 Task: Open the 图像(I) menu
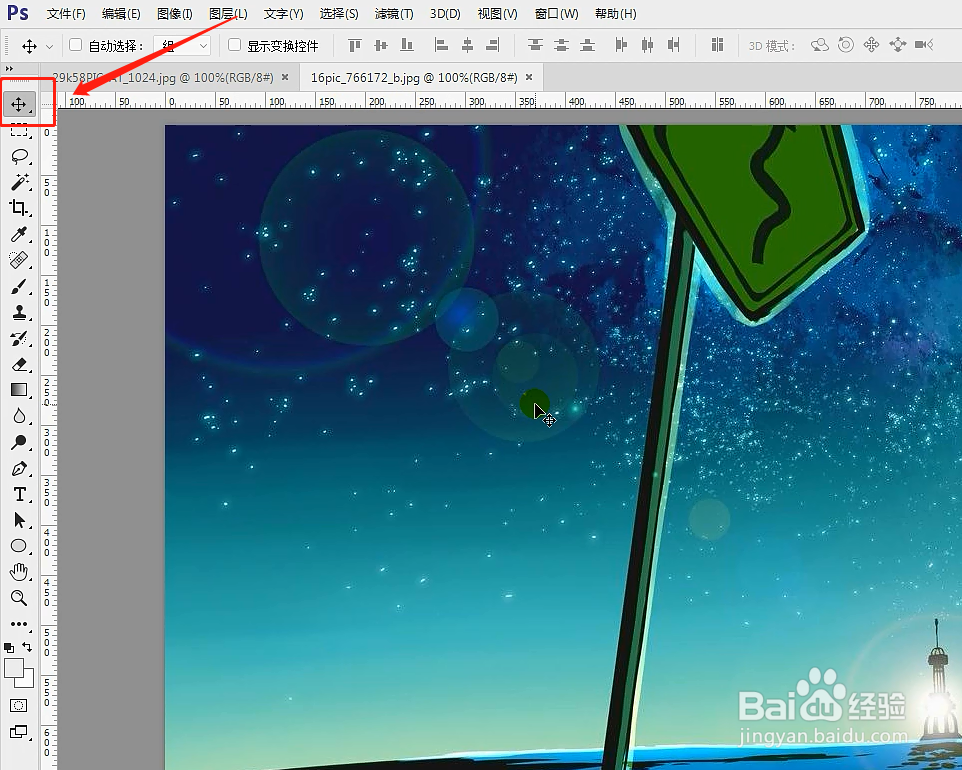[174, 13]
